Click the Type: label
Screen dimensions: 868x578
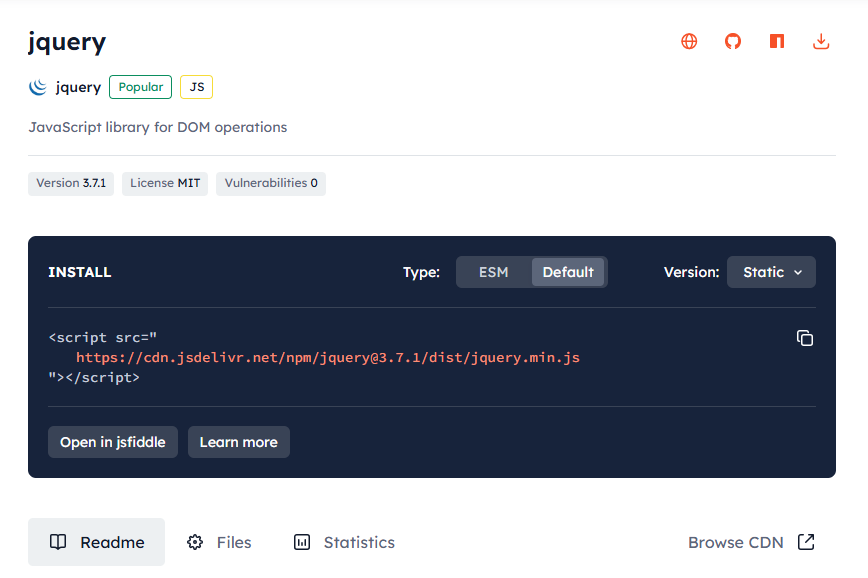[421, 272]
